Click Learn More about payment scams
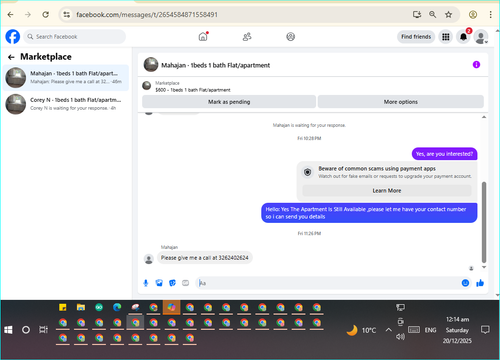 387,191
